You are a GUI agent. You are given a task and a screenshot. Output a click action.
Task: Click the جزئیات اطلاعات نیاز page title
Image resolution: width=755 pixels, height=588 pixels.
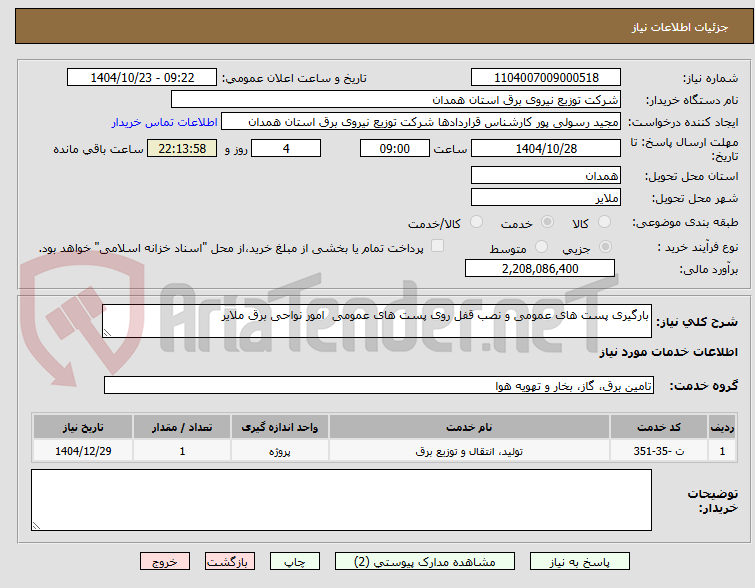tap(679, 27)
